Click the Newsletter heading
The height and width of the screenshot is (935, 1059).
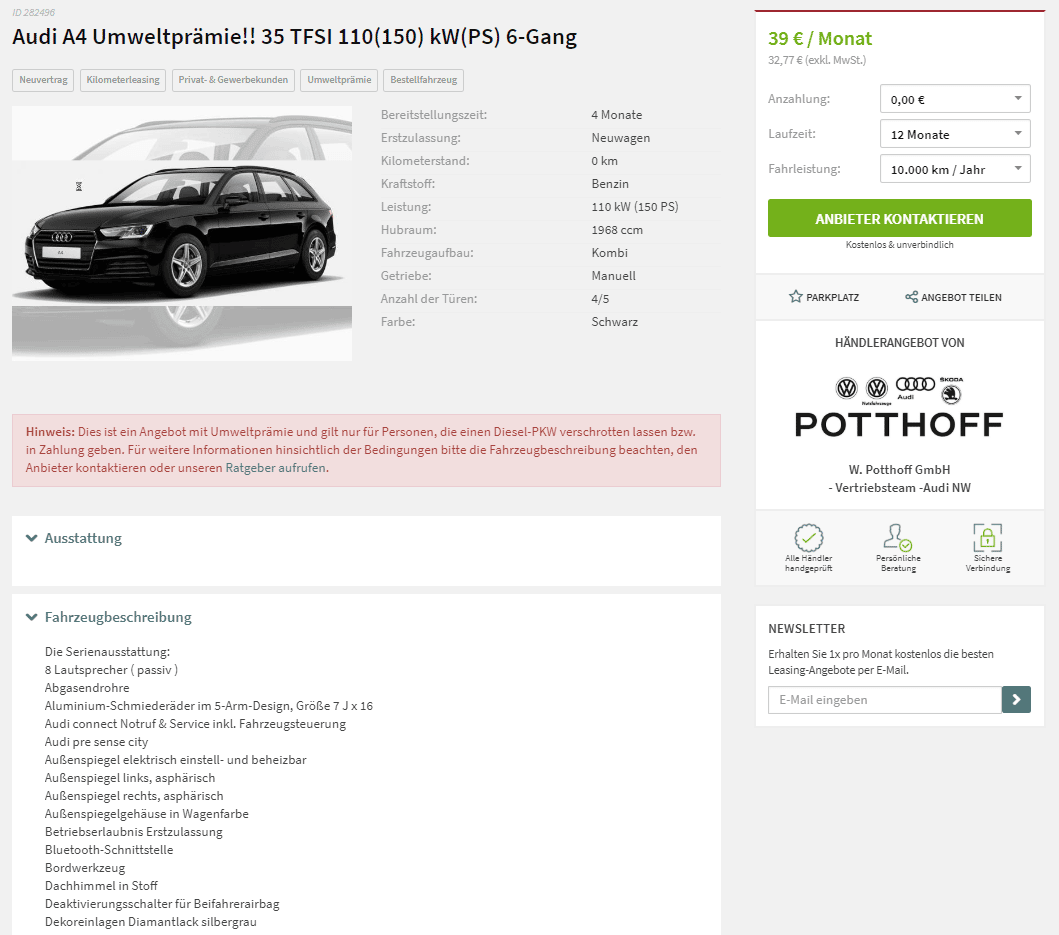(x=806, y=628)
